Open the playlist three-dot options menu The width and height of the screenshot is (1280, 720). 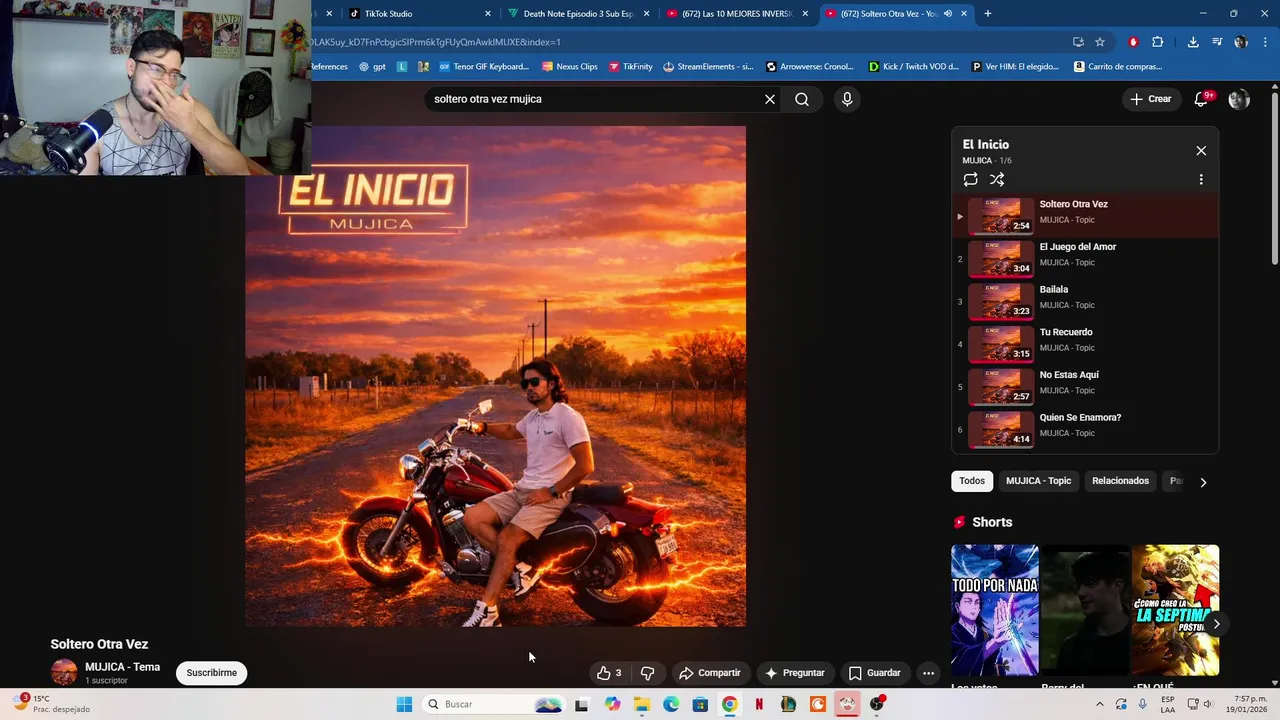click(x=1201, y=179)
